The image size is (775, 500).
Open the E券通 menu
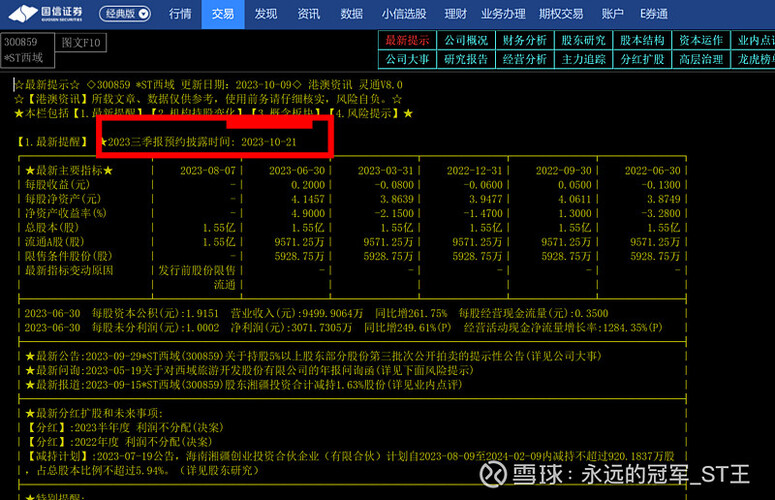coord(654,14)
